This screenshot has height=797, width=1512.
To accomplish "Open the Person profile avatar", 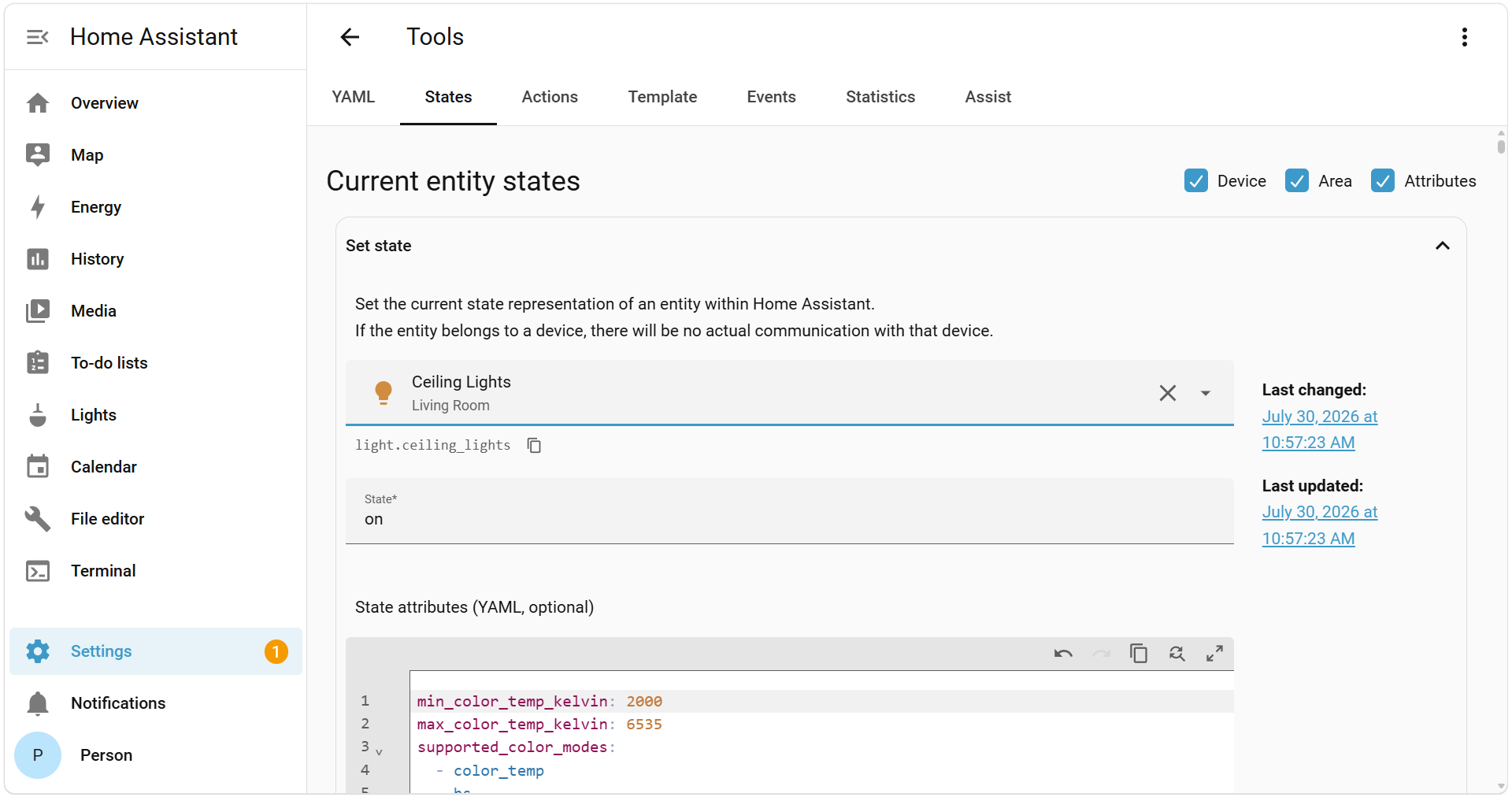I will pyautogui.click(x=38, y=755).
